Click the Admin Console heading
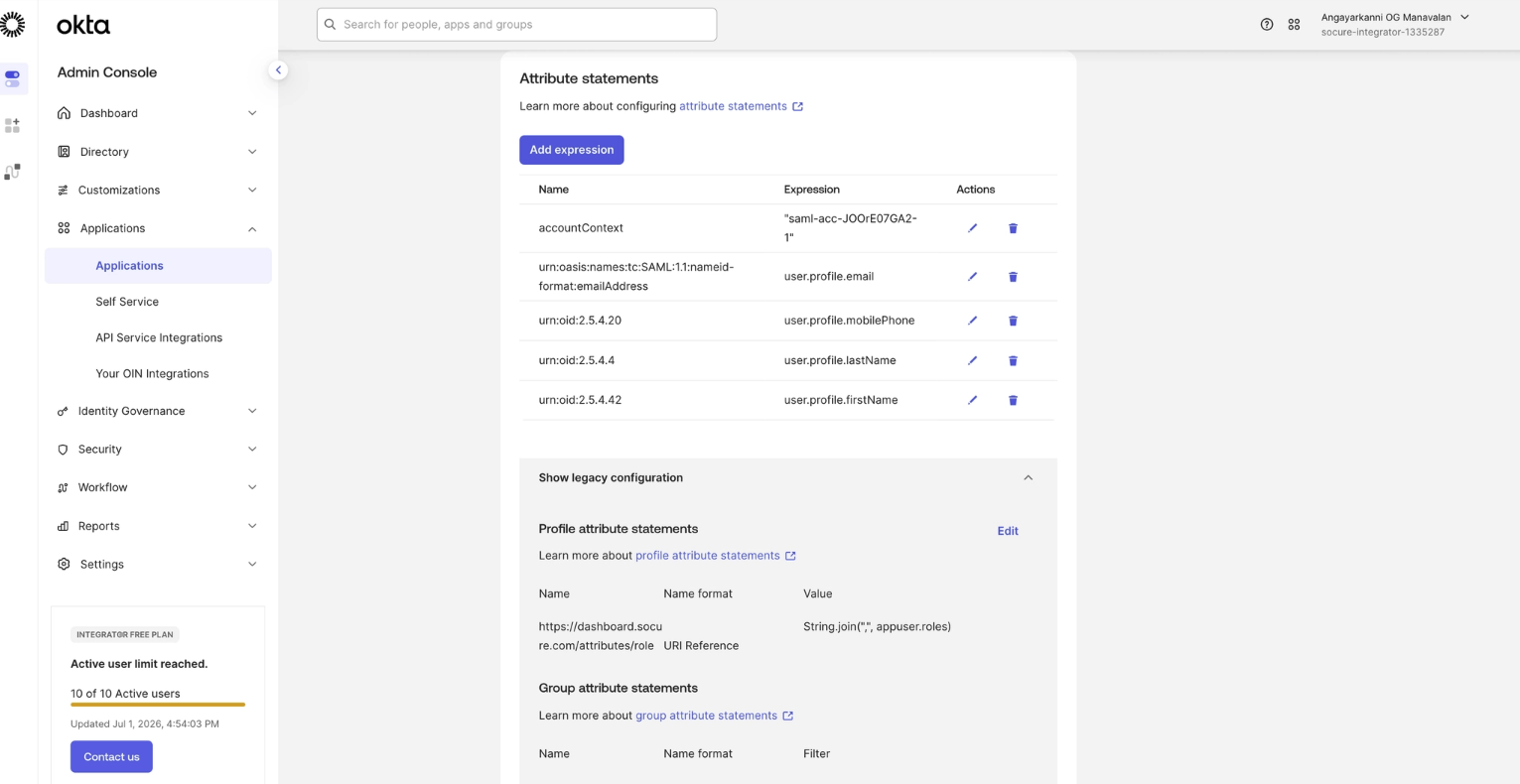1520x784 pixels. click(107, 72)
